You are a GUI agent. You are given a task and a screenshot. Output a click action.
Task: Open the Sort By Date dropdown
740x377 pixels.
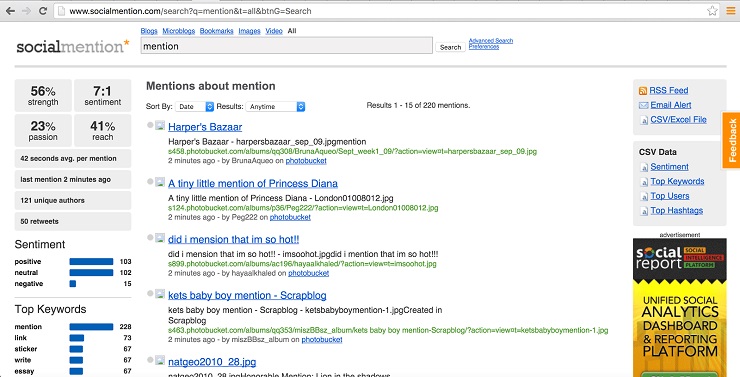pos(194,107)
